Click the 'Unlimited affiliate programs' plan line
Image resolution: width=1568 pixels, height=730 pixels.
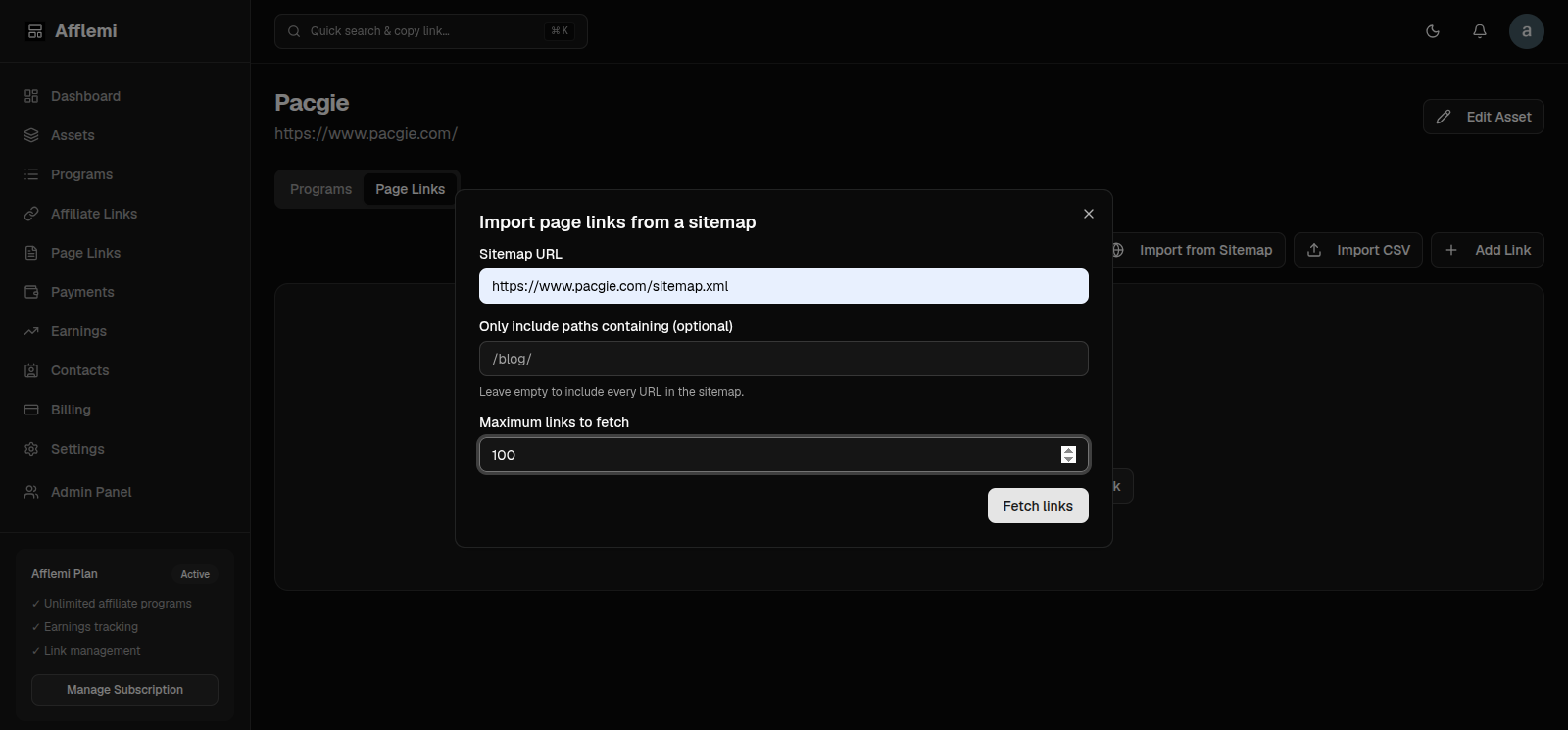(112, 604)
